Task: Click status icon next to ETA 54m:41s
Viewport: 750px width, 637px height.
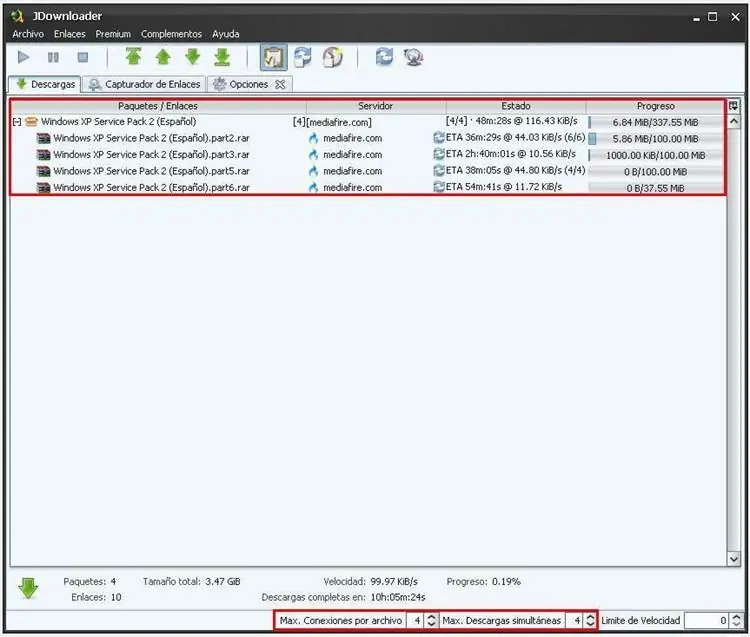Action: tap(439, 187)
